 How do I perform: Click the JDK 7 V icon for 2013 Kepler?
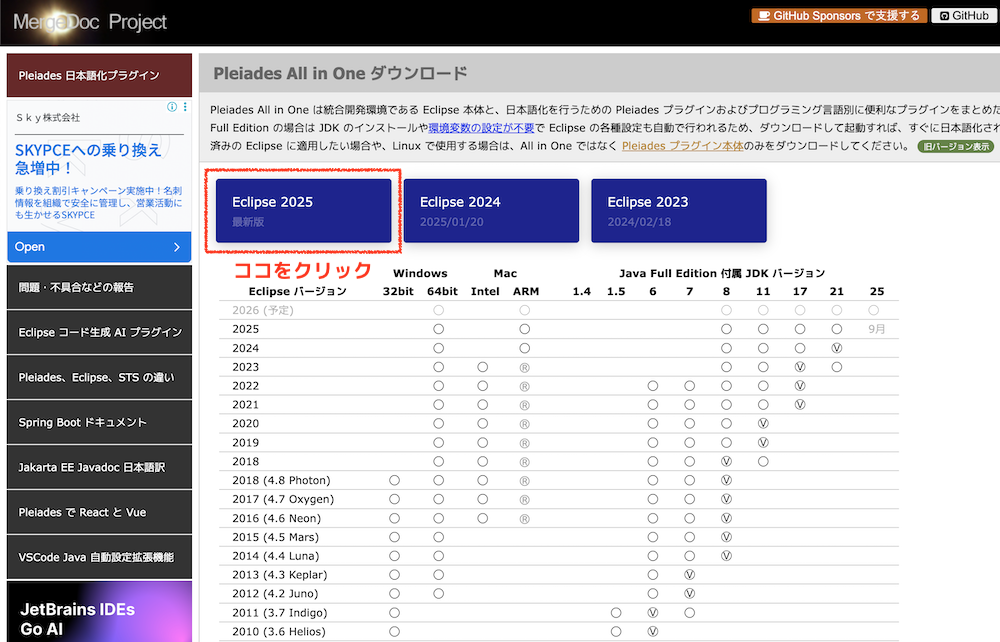click(x=689, y=575)
